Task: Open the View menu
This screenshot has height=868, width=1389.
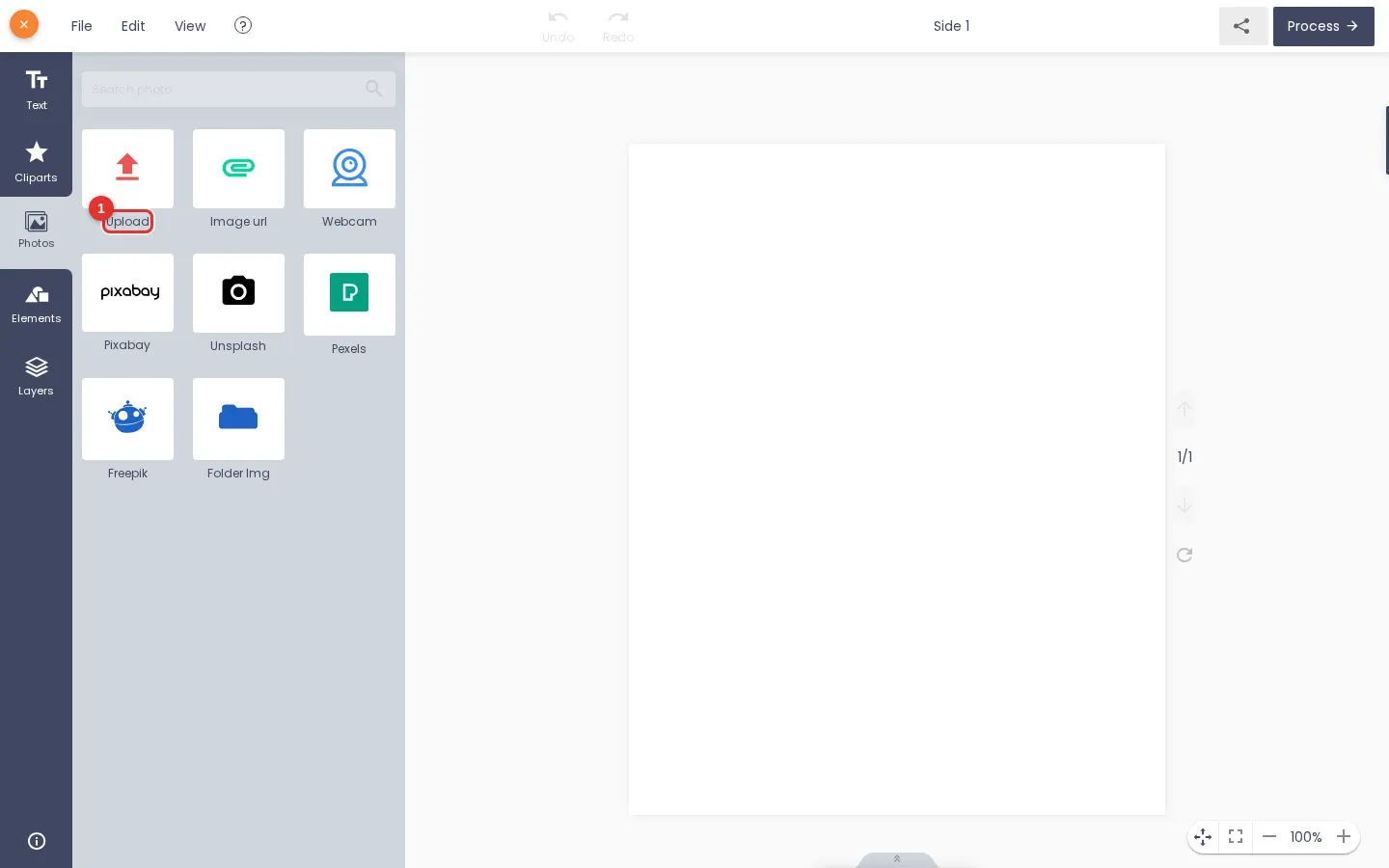Action: (x=190, y=26)
